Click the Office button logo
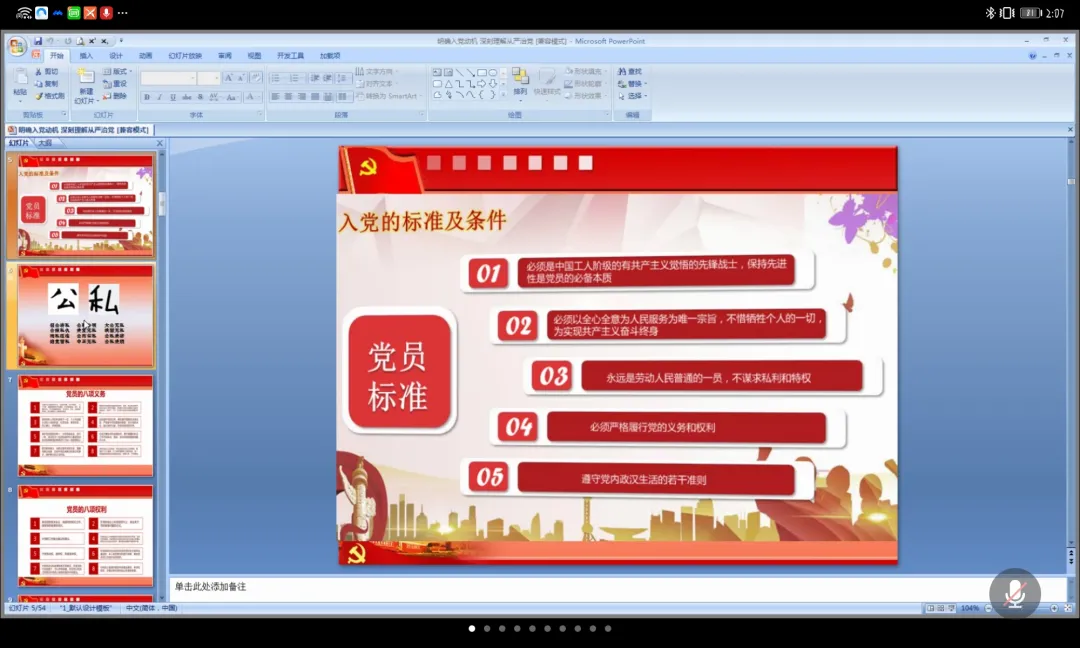 17,46
